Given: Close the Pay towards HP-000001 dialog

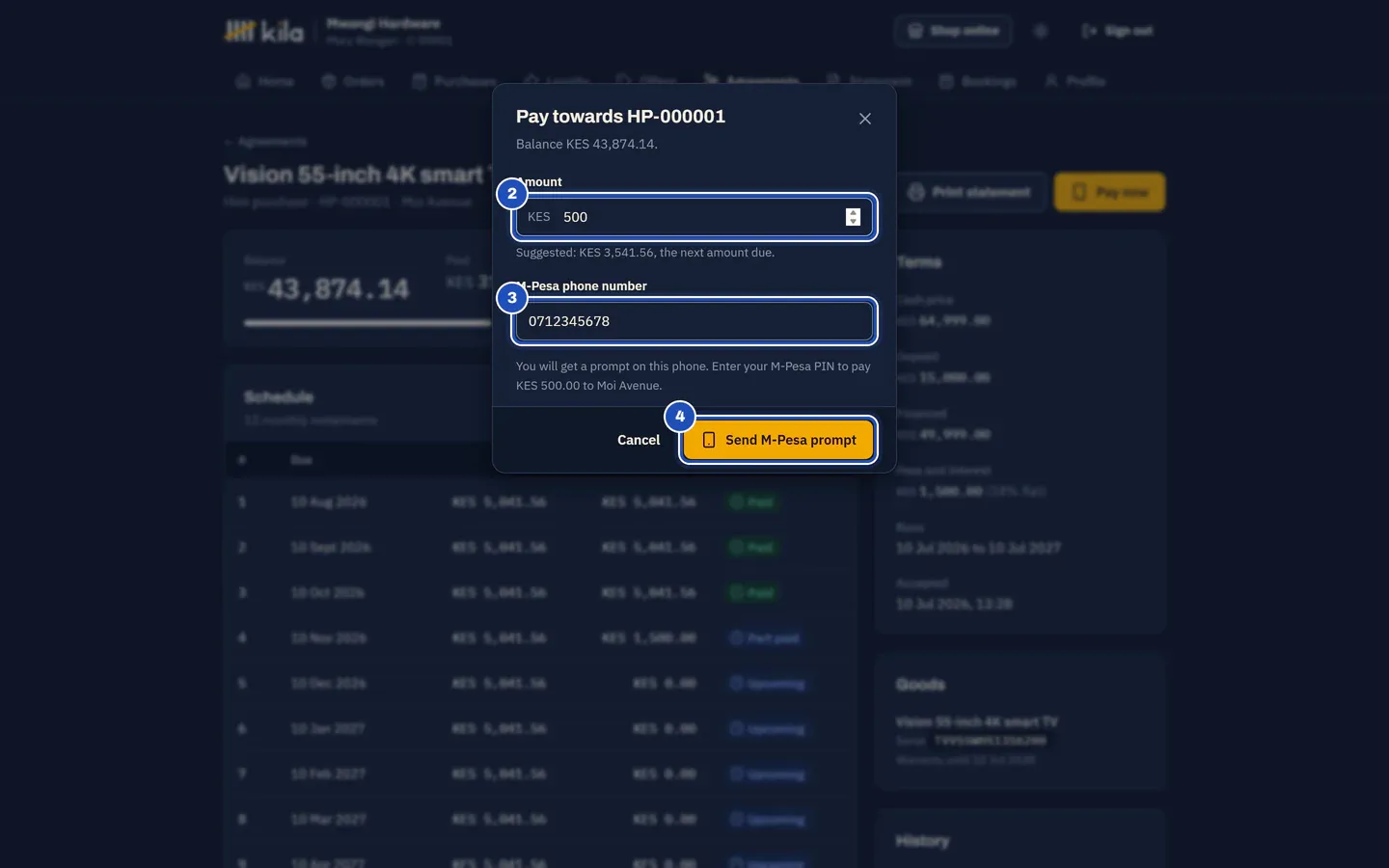Looking at the screenshot, I should coord(864,119).
